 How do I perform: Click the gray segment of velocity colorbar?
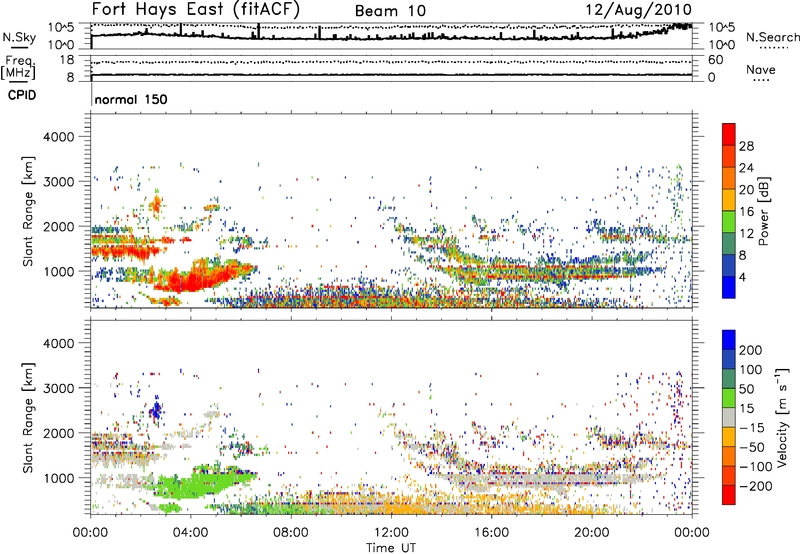coord(729,417)
